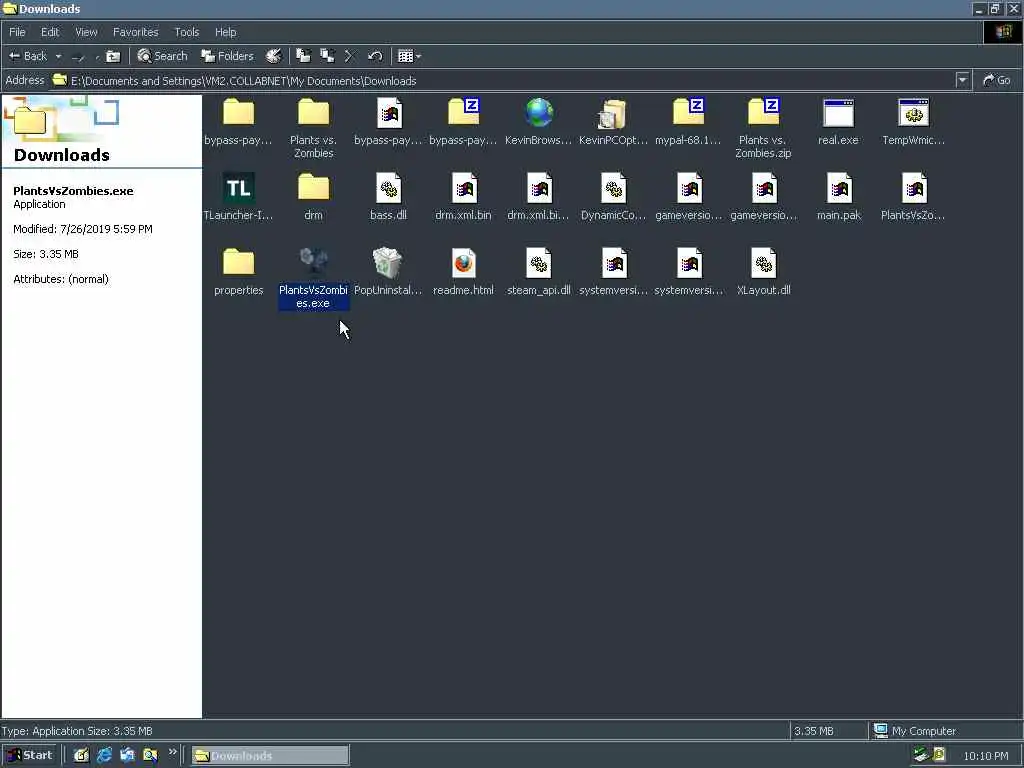Go up one folder level
1024x768 pixels.
point(113,57)
